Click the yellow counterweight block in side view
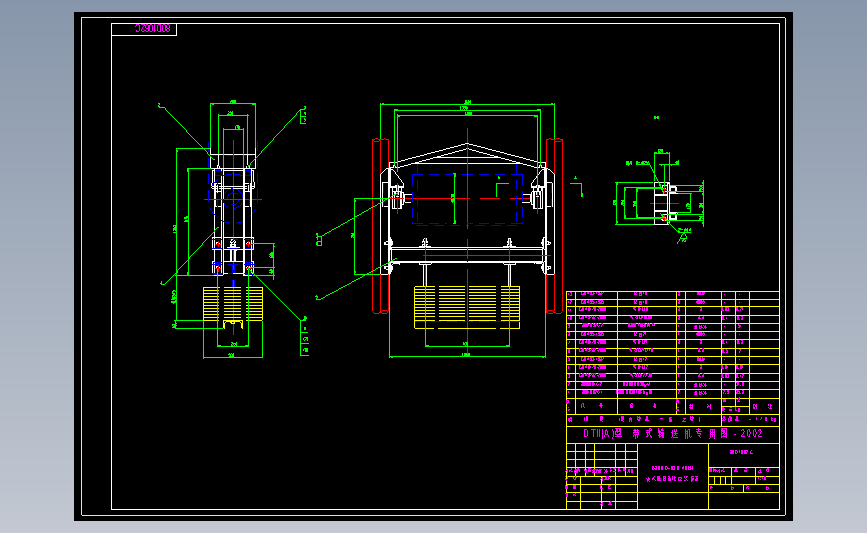The height and width of the screenshot is (533, 867). point(233,304)
